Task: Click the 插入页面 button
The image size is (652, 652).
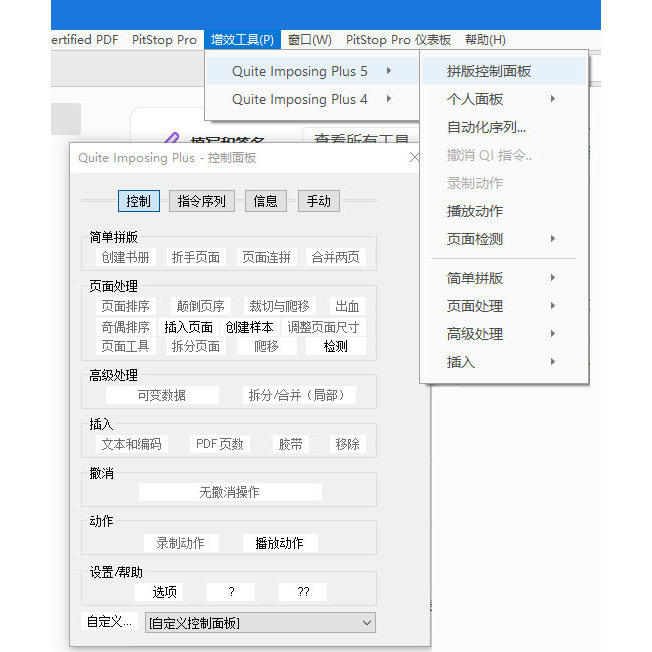Action: (188, 327)
